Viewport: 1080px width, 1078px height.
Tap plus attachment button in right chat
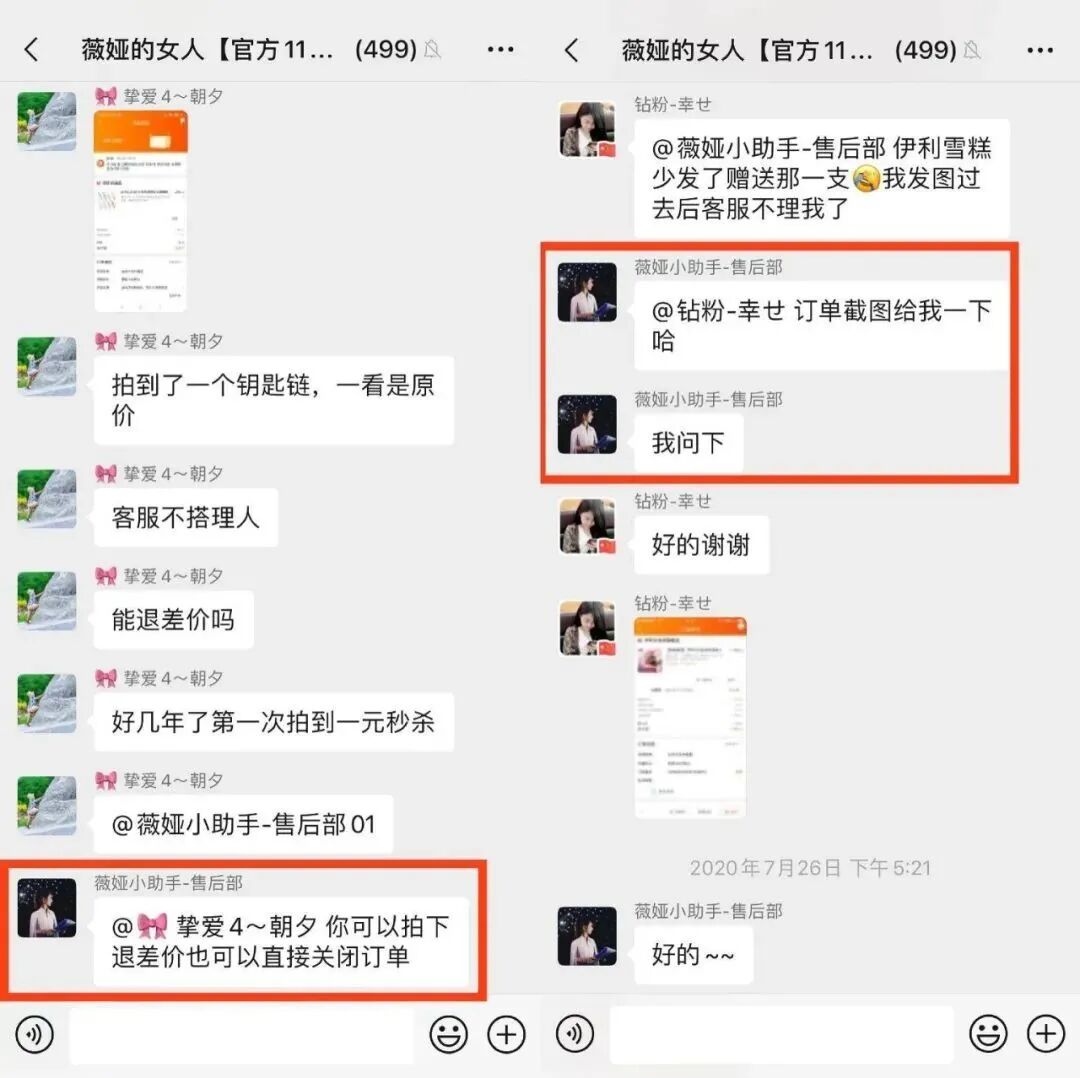(1046, 1034)
